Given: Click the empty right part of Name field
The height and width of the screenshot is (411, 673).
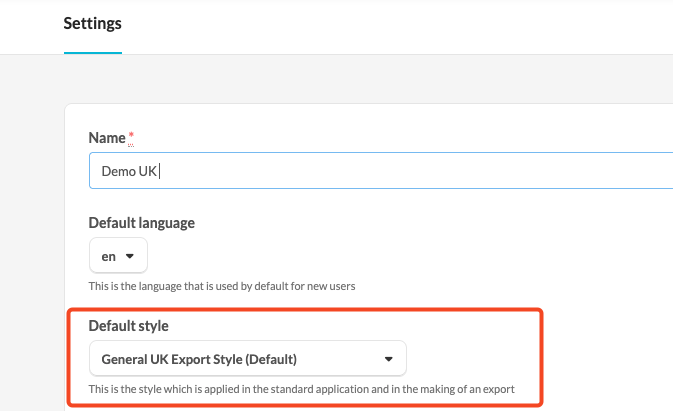Looking at the screenshot, I should [x=500, y=170].
